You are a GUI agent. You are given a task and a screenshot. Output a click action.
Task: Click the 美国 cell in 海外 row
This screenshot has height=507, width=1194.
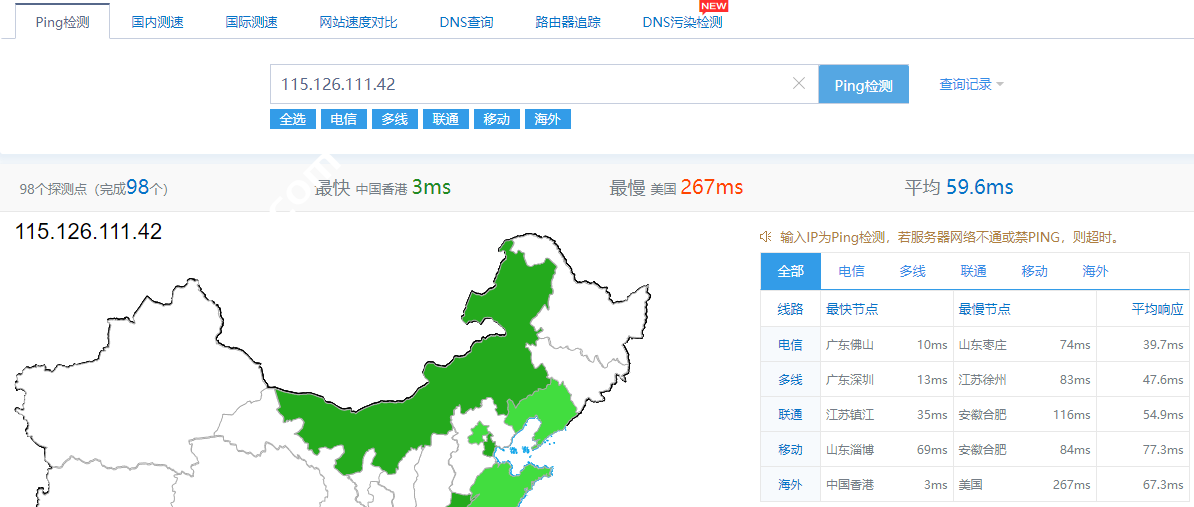[970, 485]
